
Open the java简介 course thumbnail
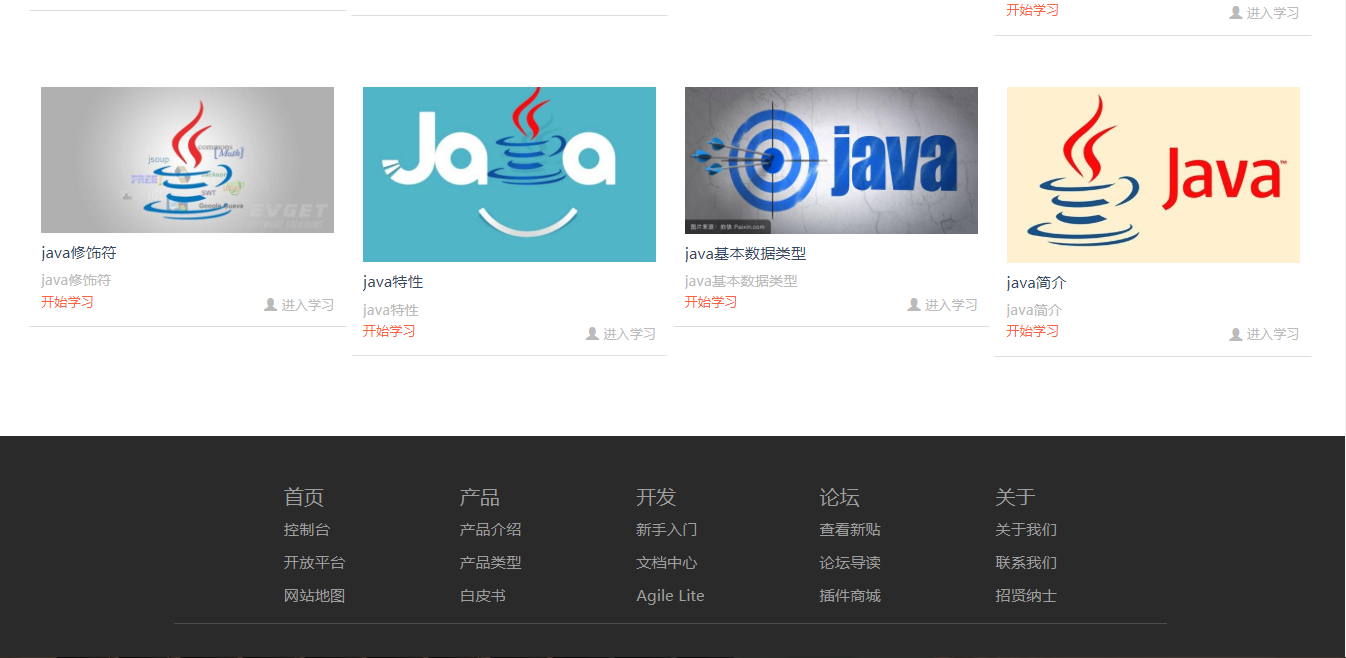[1153, 175]
